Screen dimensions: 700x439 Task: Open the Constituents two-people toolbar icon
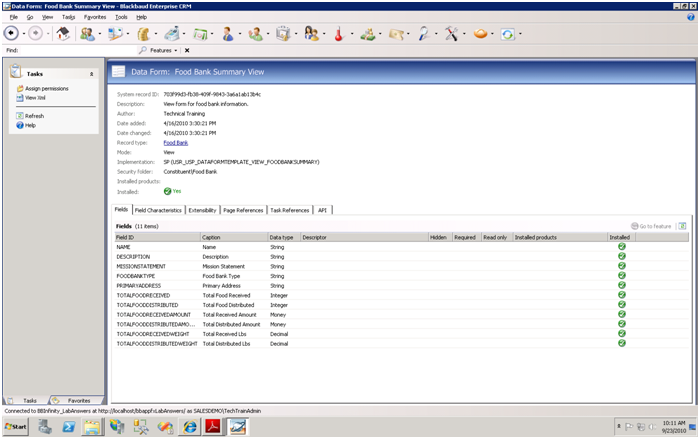pyautogui.click(x=87, y=33)
